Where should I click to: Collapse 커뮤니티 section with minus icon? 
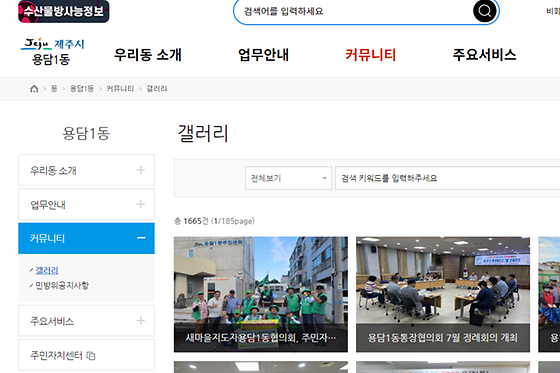point(141,238)
